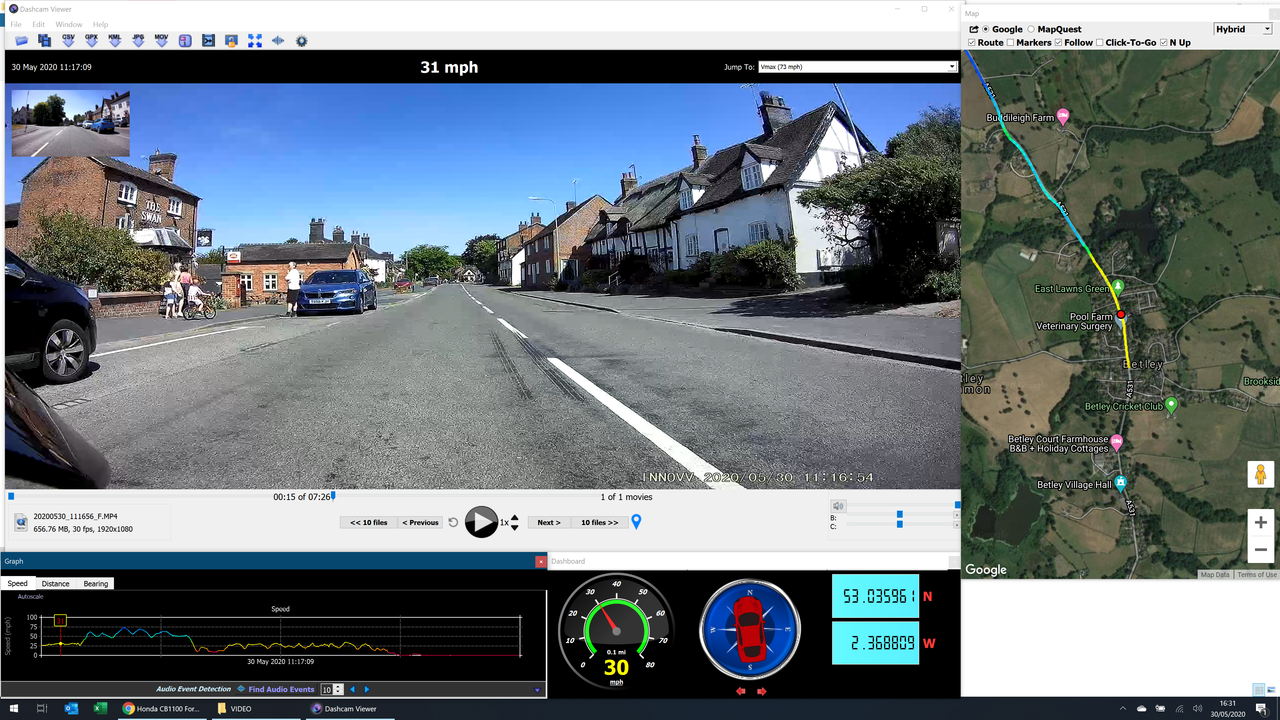1280x720 pixels.
Task: Toggle the Follow checkbox
Action: click(x=1059, y=43)
